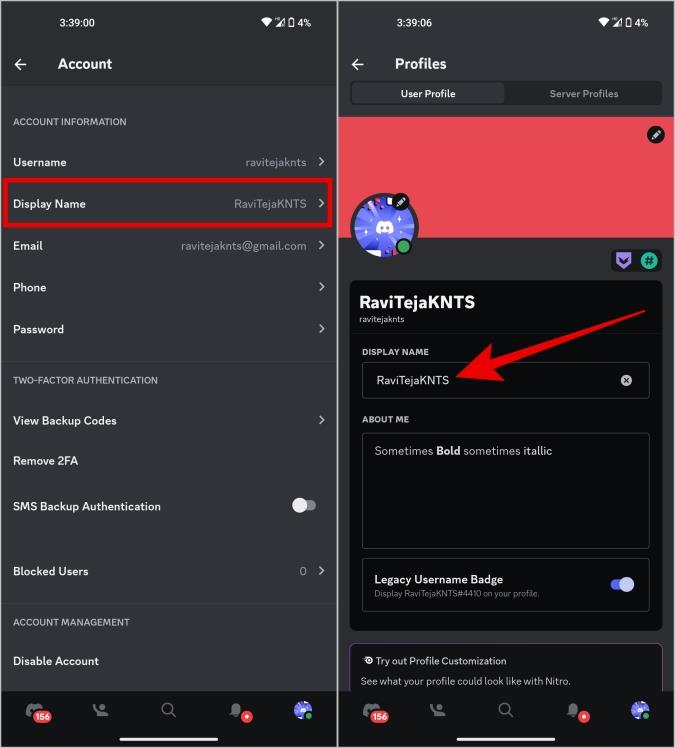
Task: Open Friends tab in Profiles screen bottom bar
Action: 438,710
